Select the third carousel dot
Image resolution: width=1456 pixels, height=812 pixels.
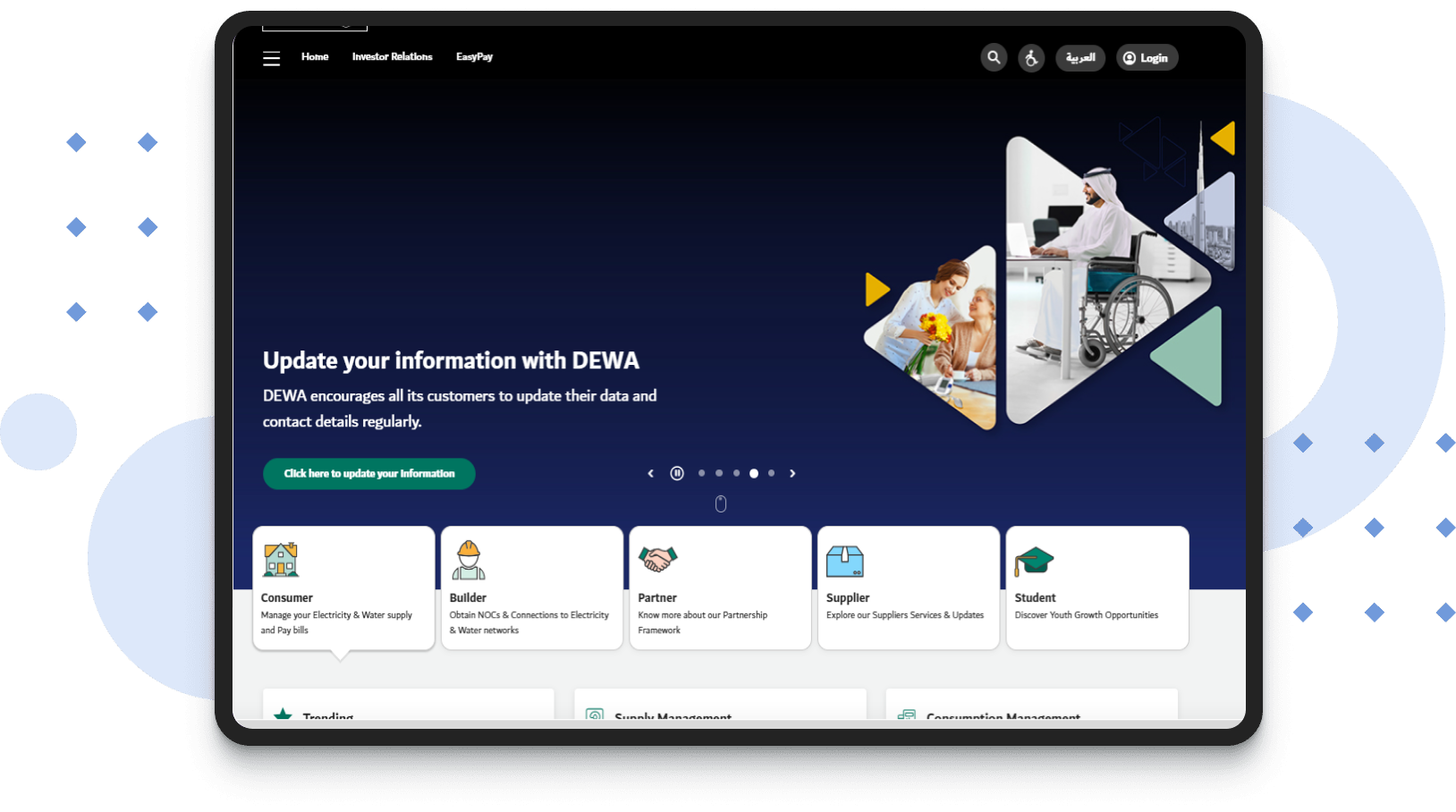pyautogui.click(x=737, y=473)
